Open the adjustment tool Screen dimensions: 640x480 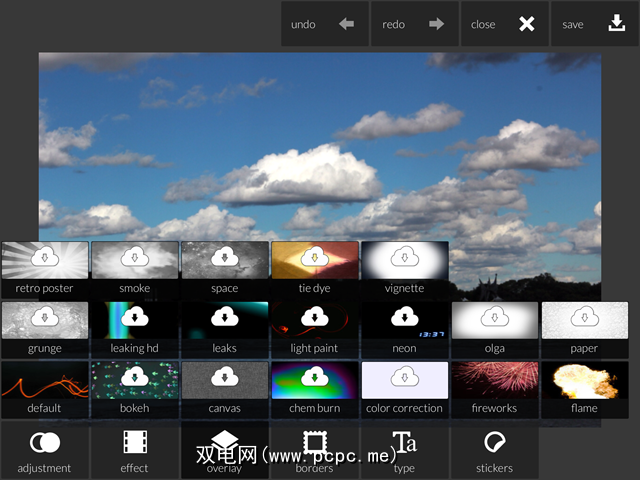click(44, 450)
